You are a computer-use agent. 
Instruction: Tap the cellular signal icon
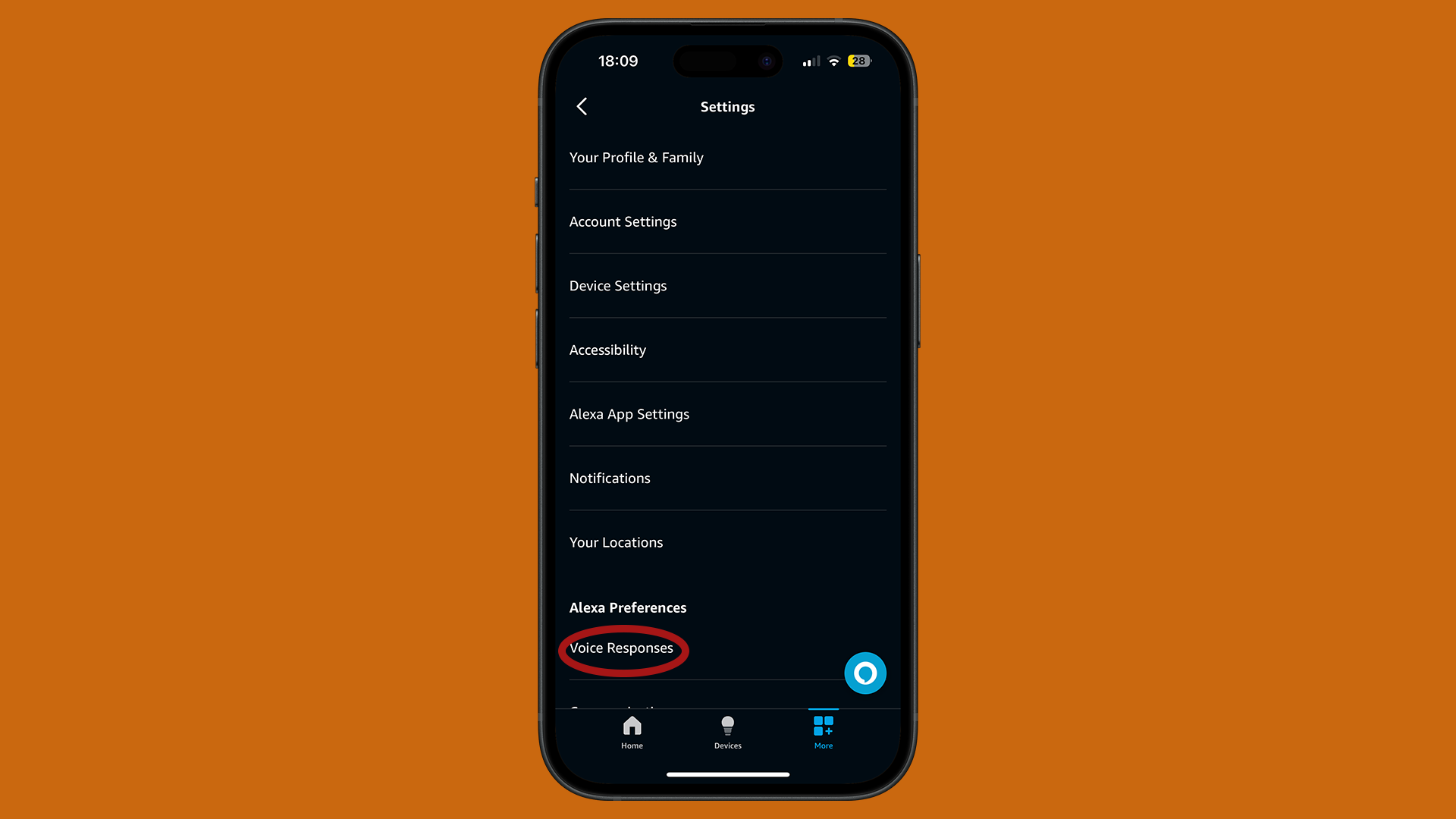(808, 61)
